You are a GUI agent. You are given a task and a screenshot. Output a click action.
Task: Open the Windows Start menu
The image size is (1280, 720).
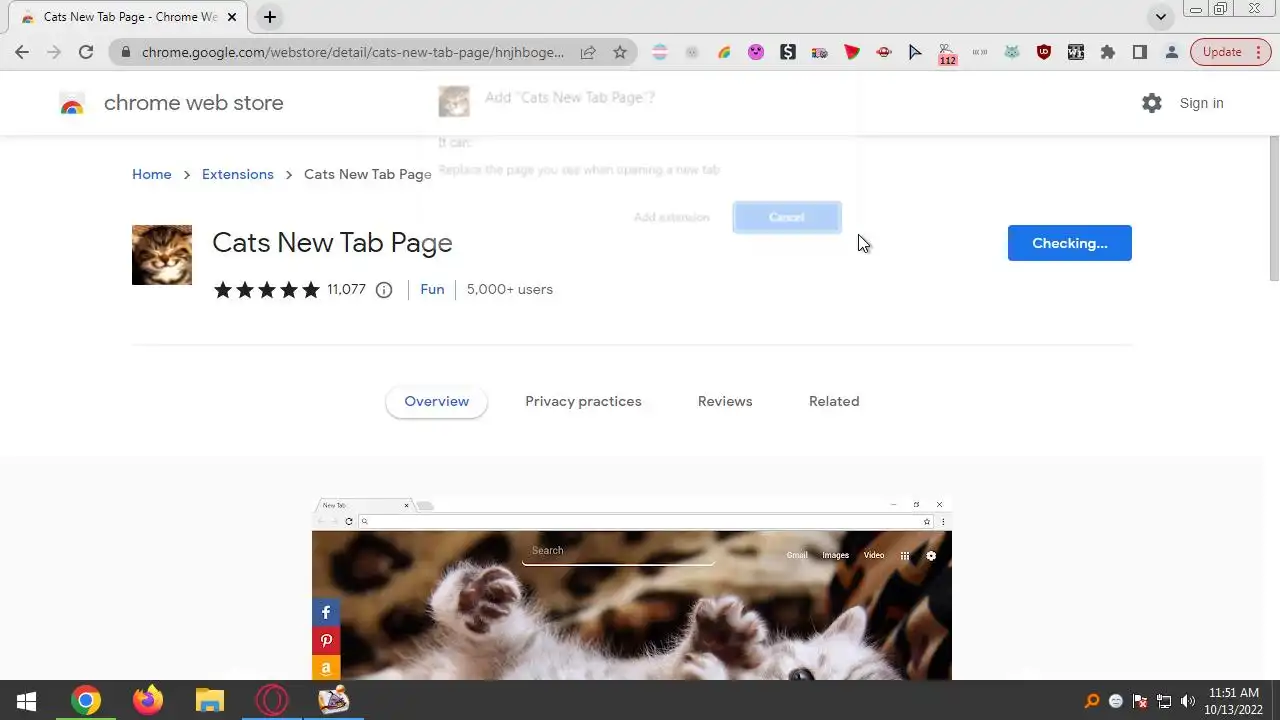click(x=27, y=701)
